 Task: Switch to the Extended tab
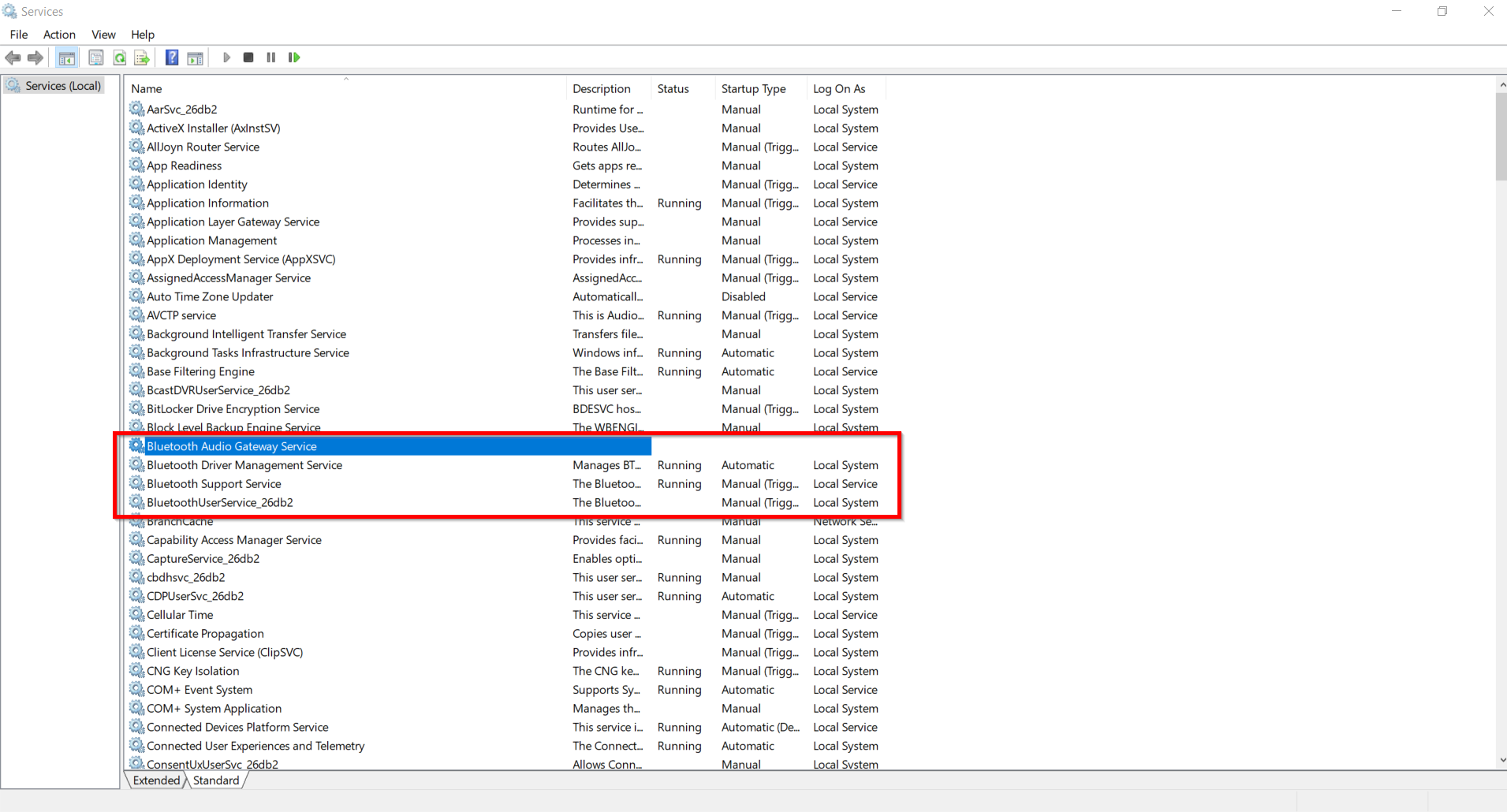click(155, 780)
